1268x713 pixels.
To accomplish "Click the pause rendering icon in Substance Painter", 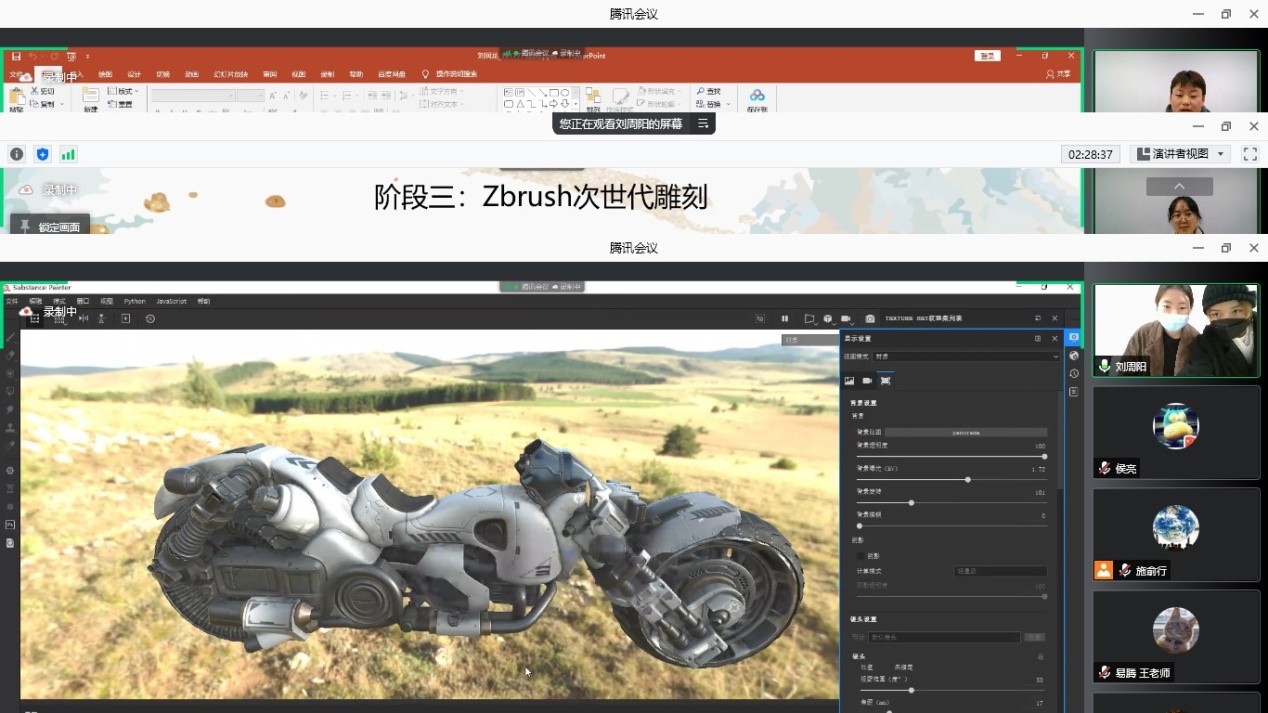I will [784, 319].
